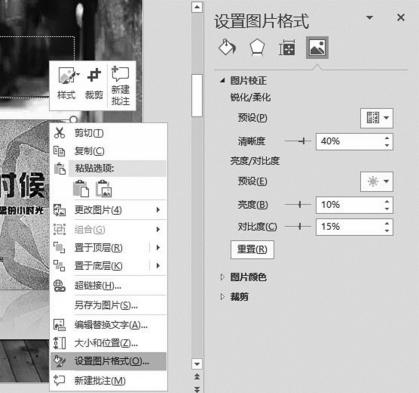
Task: Go to next slide double-arrow button
Action: coord(197,389)
